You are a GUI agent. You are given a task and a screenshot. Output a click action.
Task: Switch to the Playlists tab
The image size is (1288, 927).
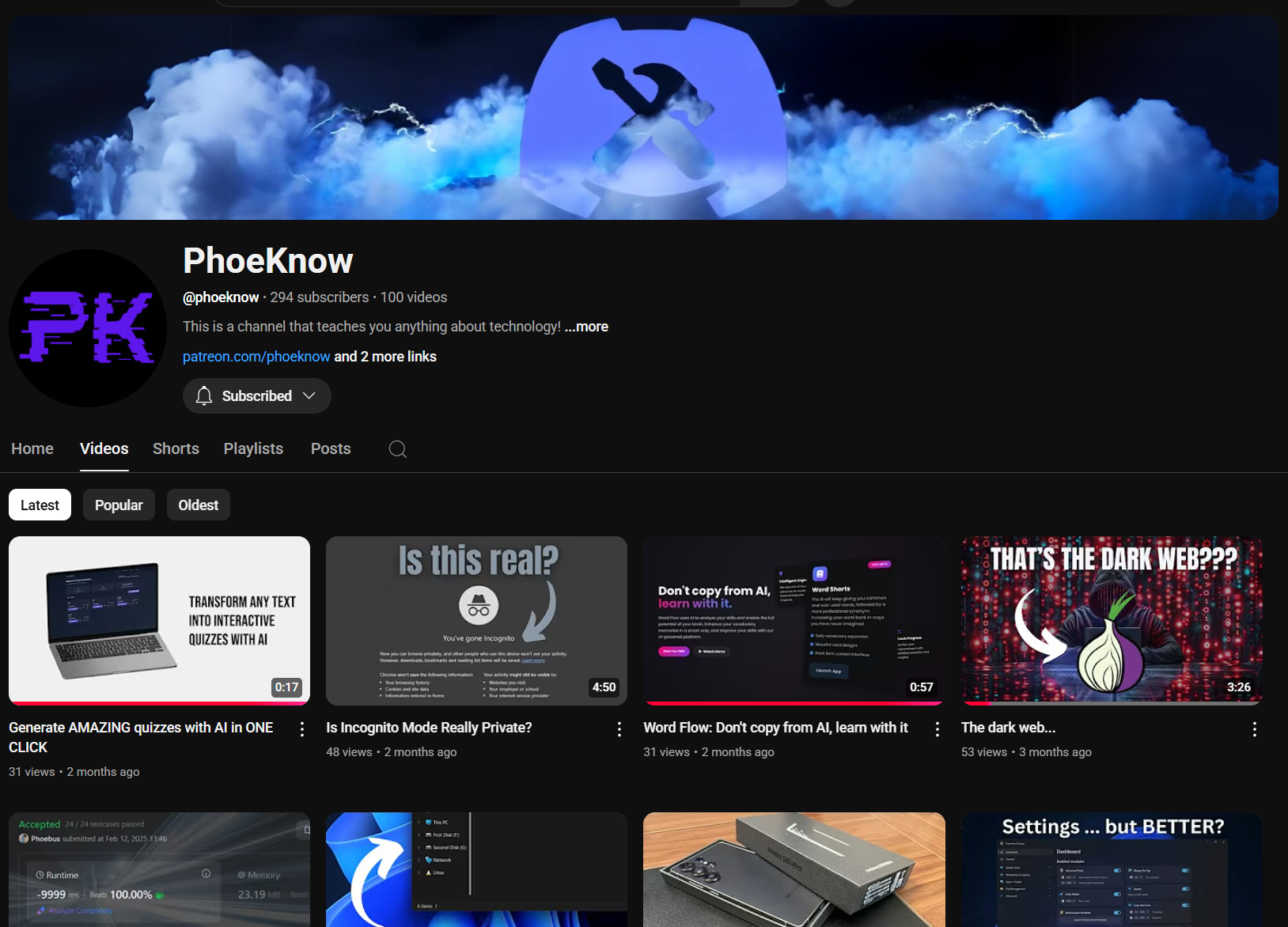point(253,448)
